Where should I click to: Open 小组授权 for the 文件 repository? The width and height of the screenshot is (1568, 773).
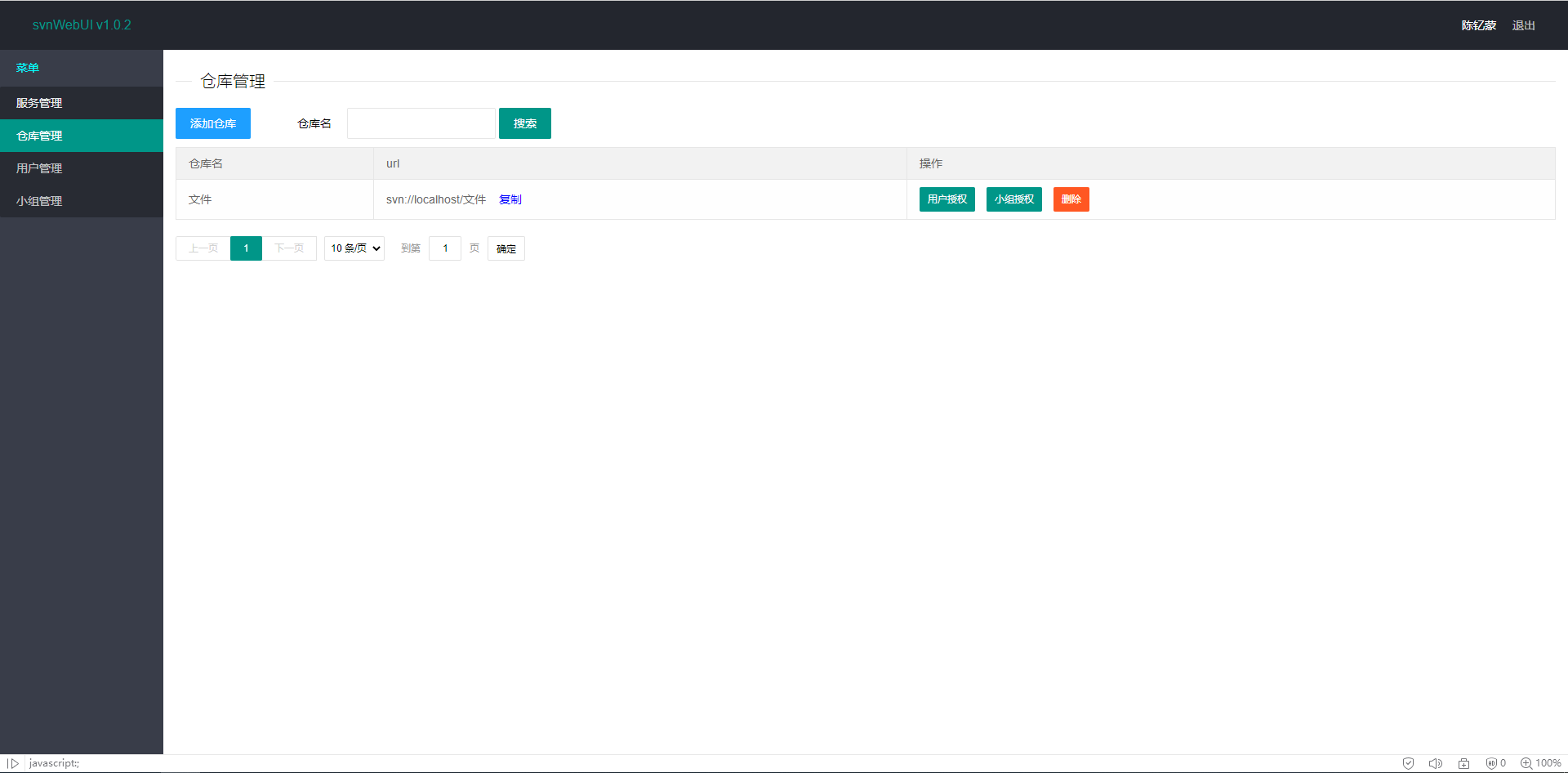(x=1013, y=199)
